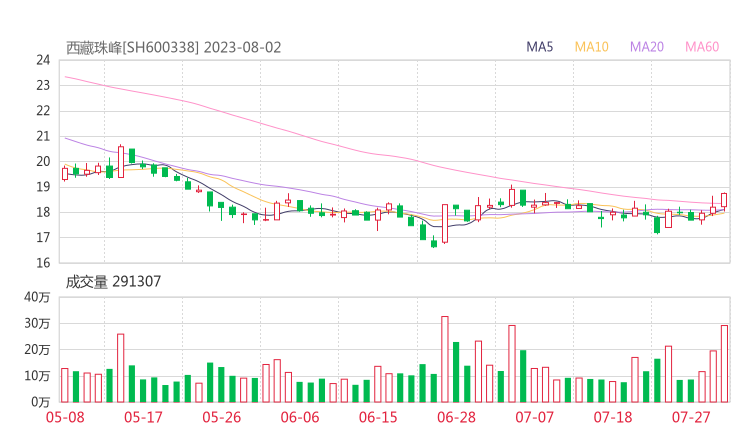Click the last volume bar on the right
740x440 pixels.
[724, 363]
